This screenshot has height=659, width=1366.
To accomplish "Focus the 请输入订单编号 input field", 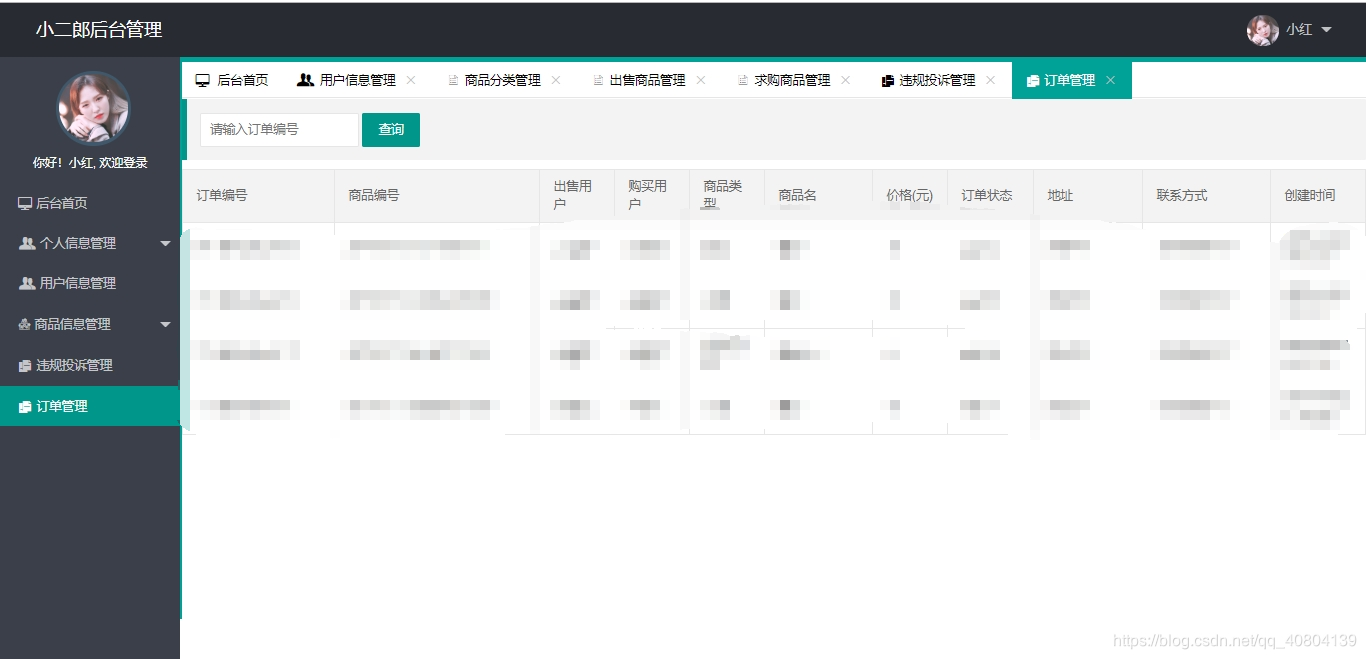I will point(279,130).
